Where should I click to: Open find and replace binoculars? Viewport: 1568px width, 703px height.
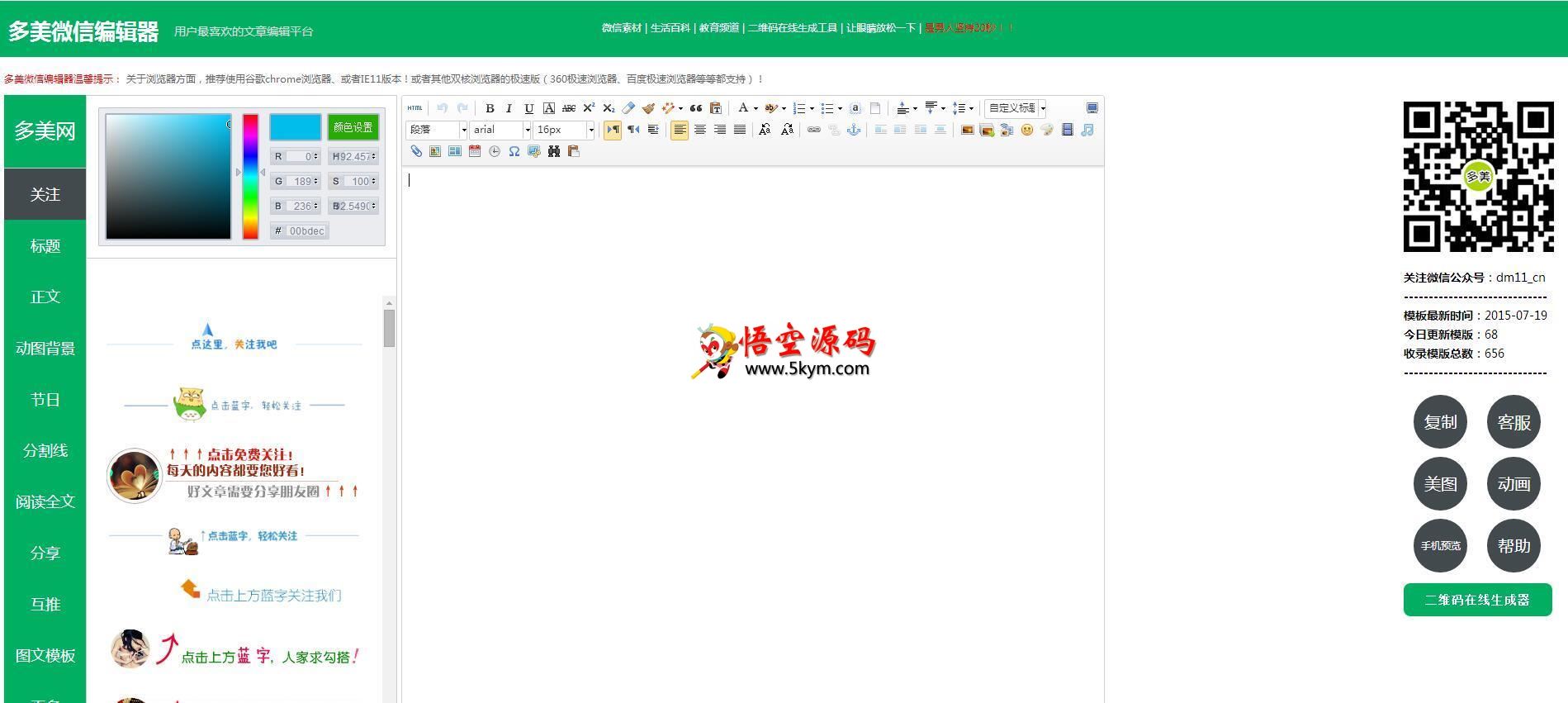[x=554, y=151]
